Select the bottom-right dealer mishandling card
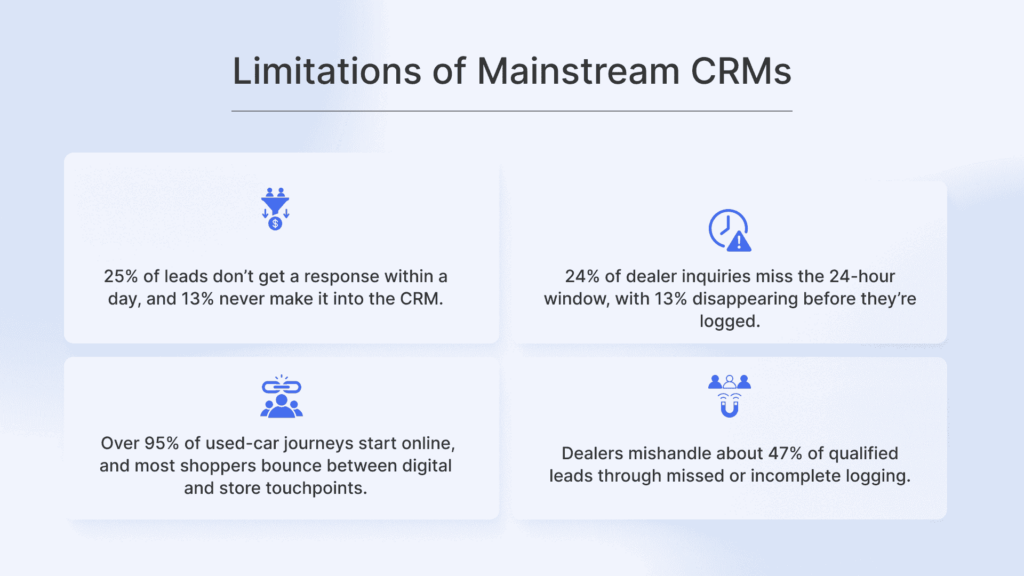1024x576 pixels. coord(731,438)
